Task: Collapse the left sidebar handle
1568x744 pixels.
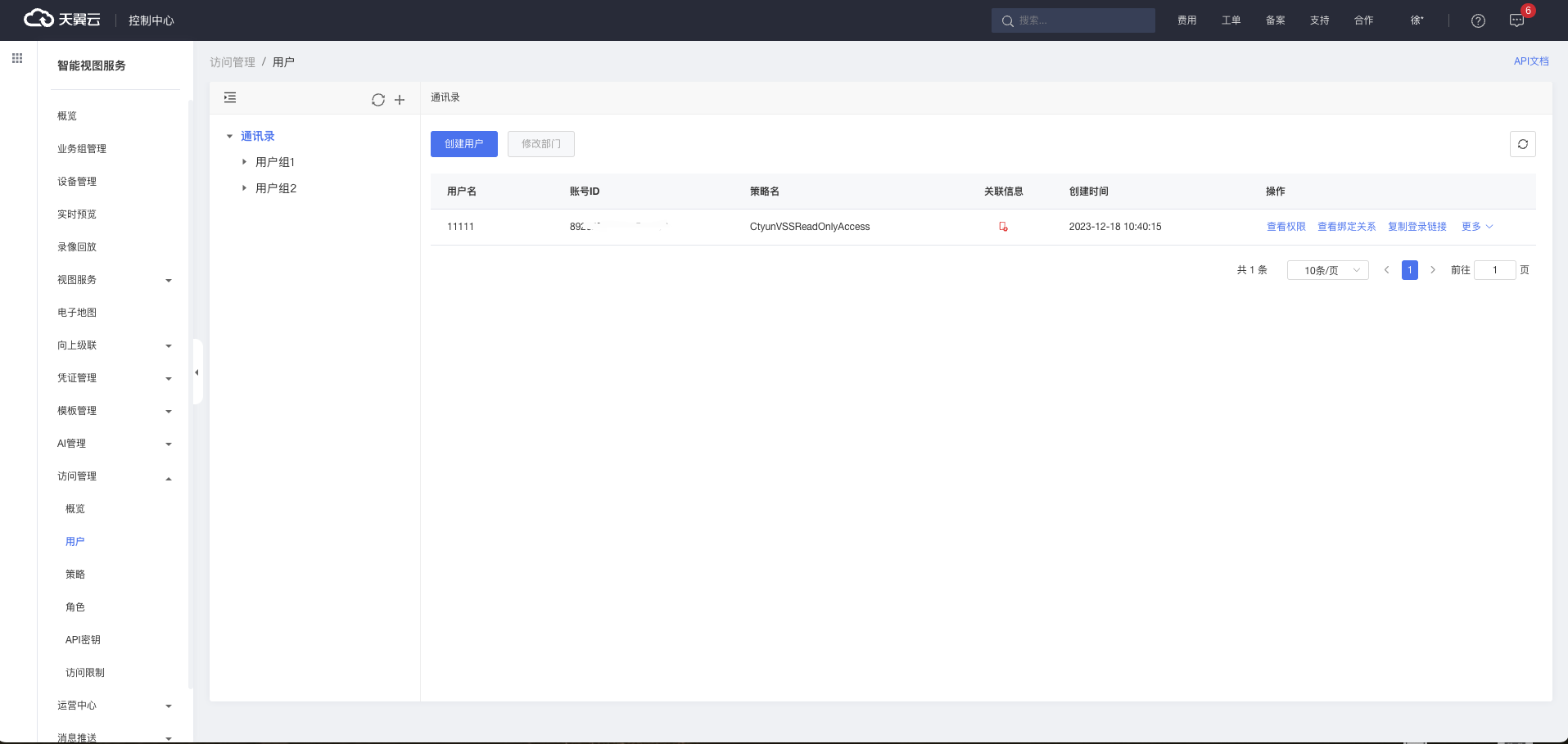Action: [x=197, y=372]
